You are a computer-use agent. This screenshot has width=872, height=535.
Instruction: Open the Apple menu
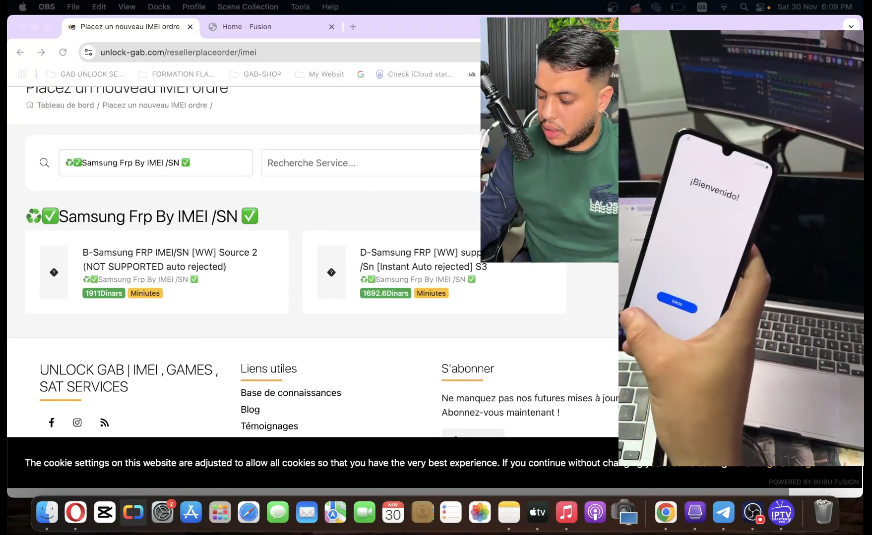(23, 7)
